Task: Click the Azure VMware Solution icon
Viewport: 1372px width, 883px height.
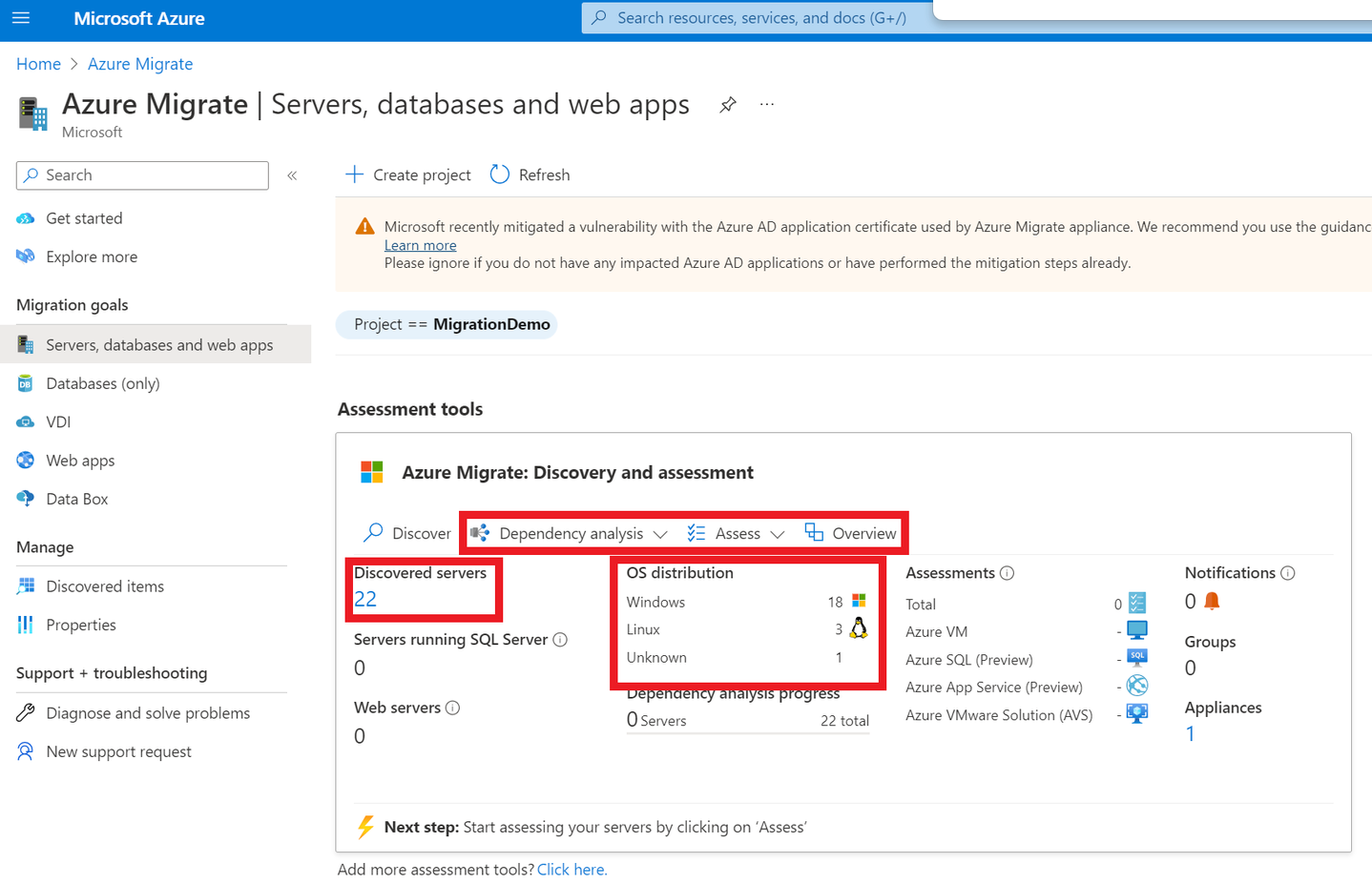Action: [x=1137, y=713]
